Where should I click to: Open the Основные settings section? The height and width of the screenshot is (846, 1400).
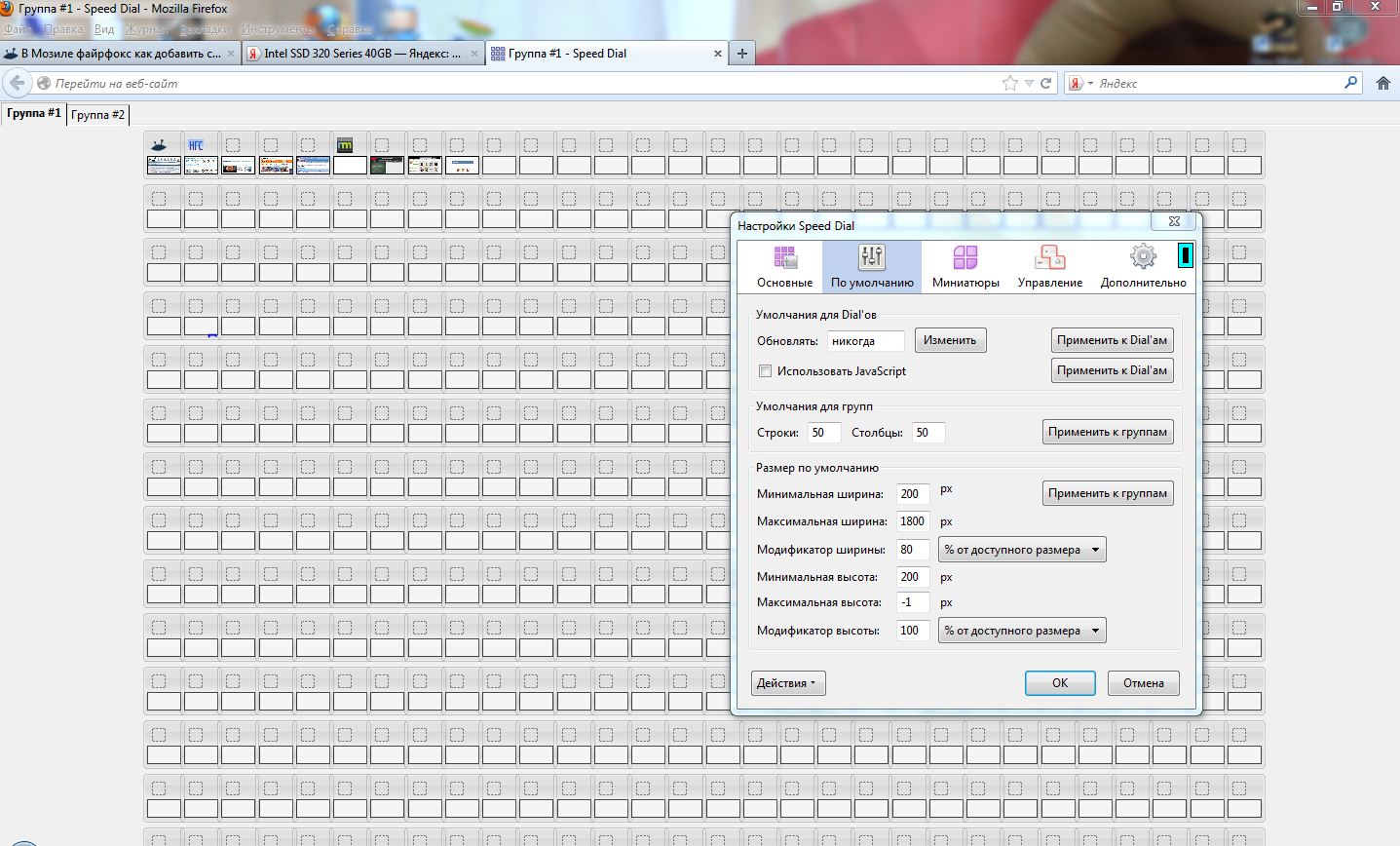(784, 266)
